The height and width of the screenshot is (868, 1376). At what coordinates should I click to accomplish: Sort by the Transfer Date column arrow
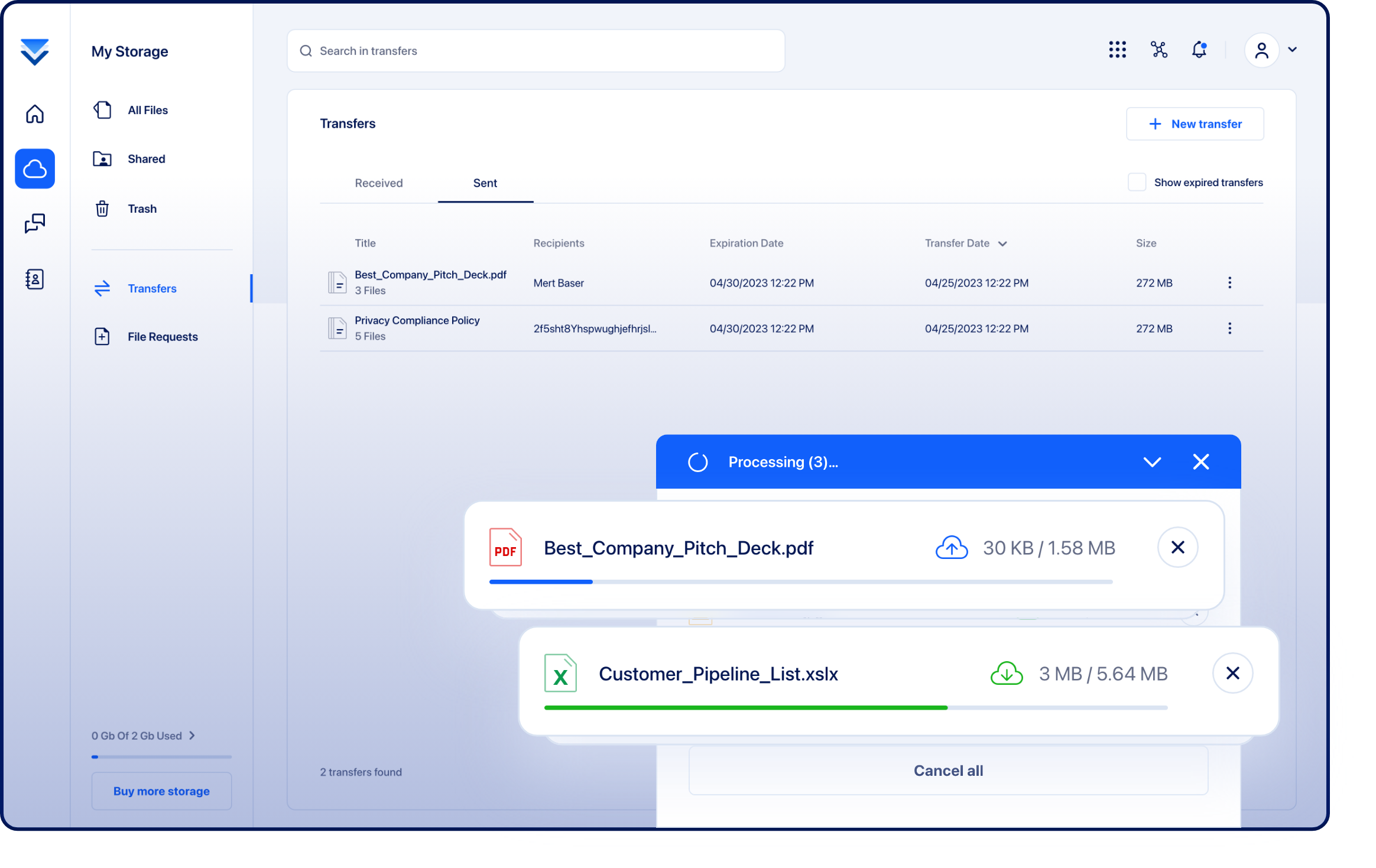pos(1002,244)
